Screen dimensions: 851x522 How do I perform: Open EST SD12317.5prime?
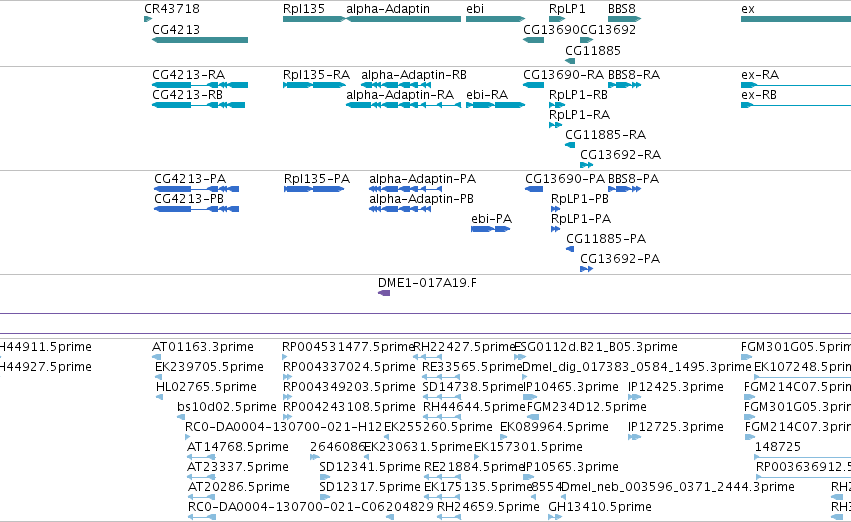(325, 498)
